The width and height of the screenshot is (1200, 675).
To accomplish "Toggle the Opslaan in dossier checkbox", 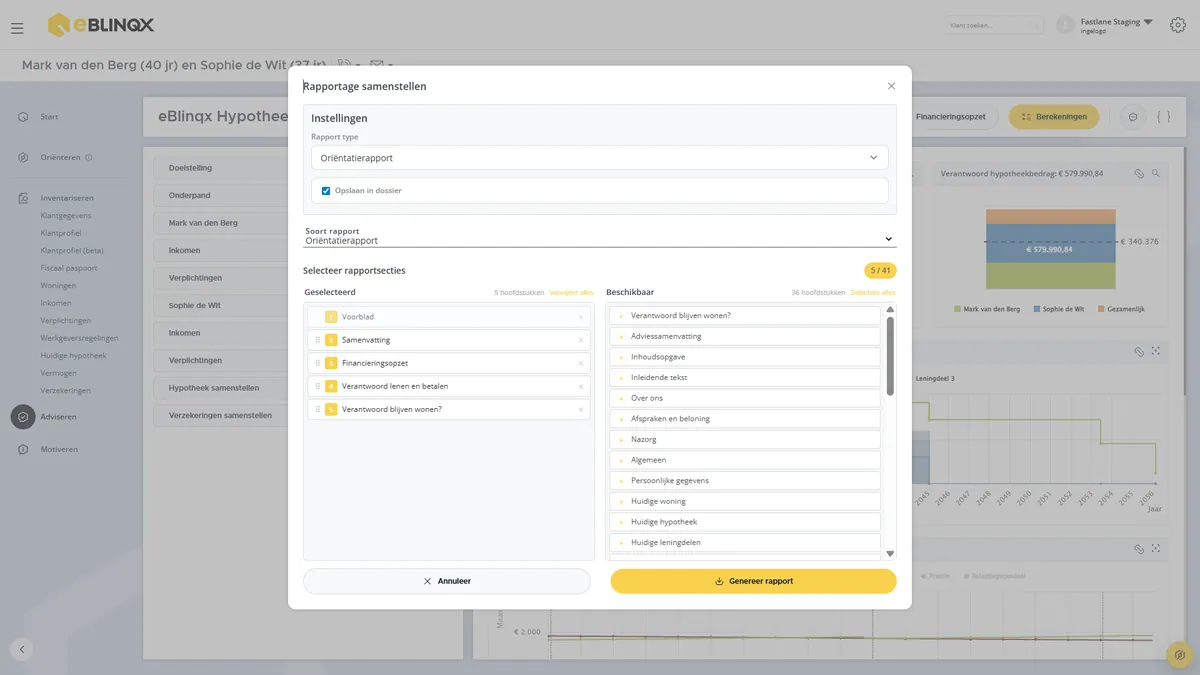I will (x=326, y=190).
